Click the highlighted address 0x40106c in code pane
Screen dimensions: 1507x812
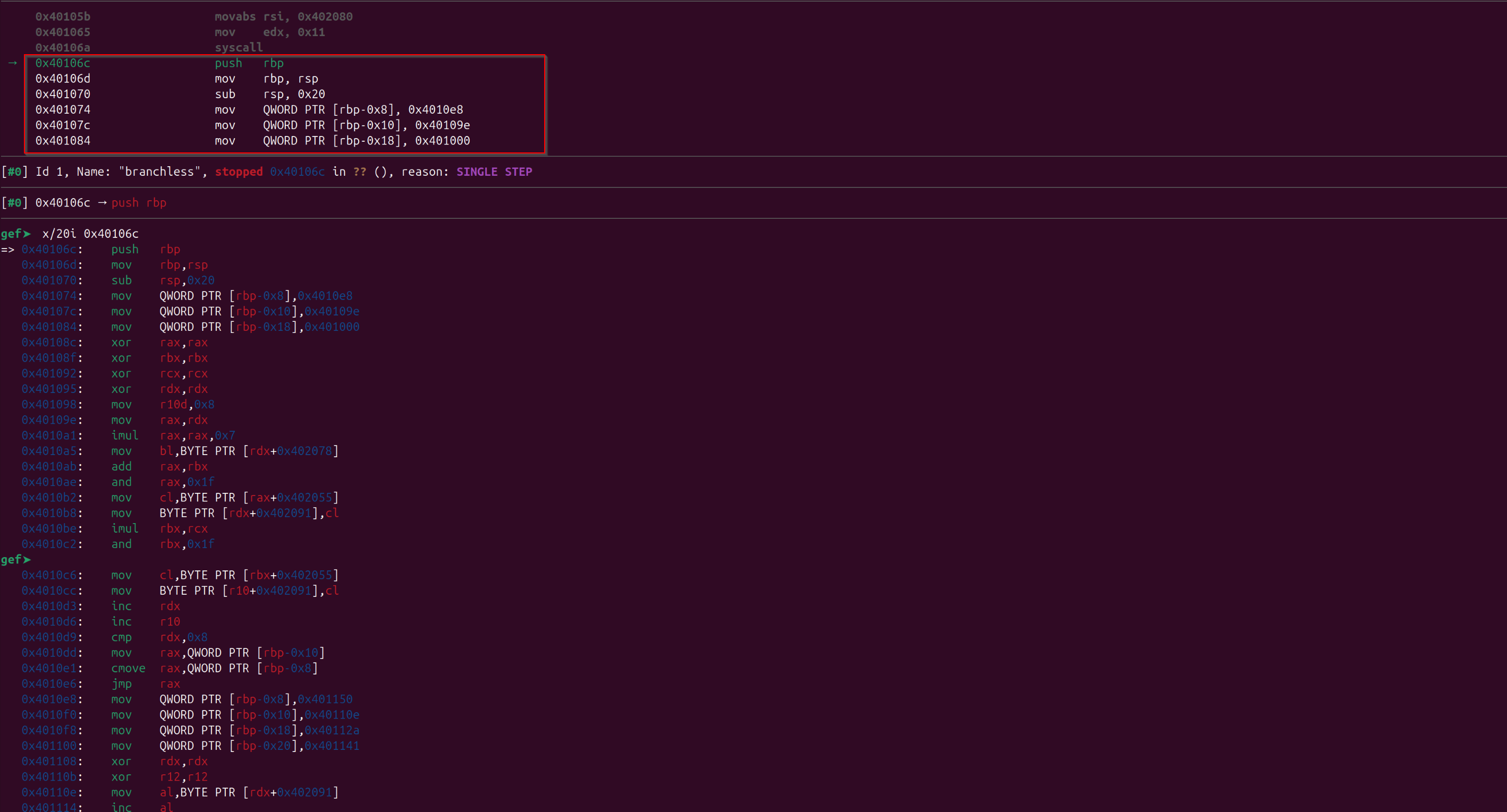coord(63,63)
